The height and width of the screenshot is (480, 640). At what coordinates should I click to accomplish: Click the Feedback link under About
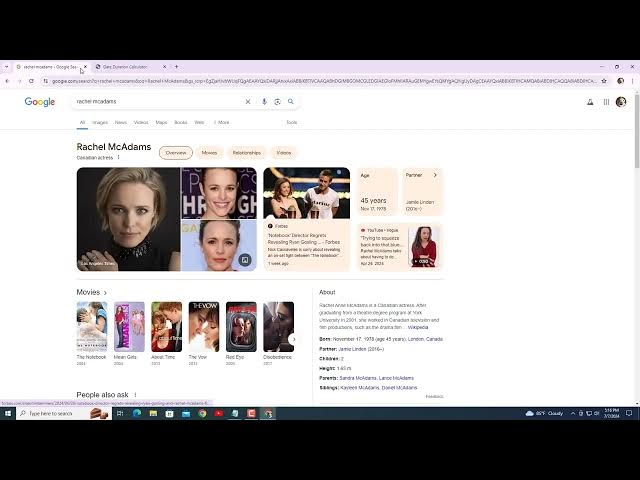434,396
